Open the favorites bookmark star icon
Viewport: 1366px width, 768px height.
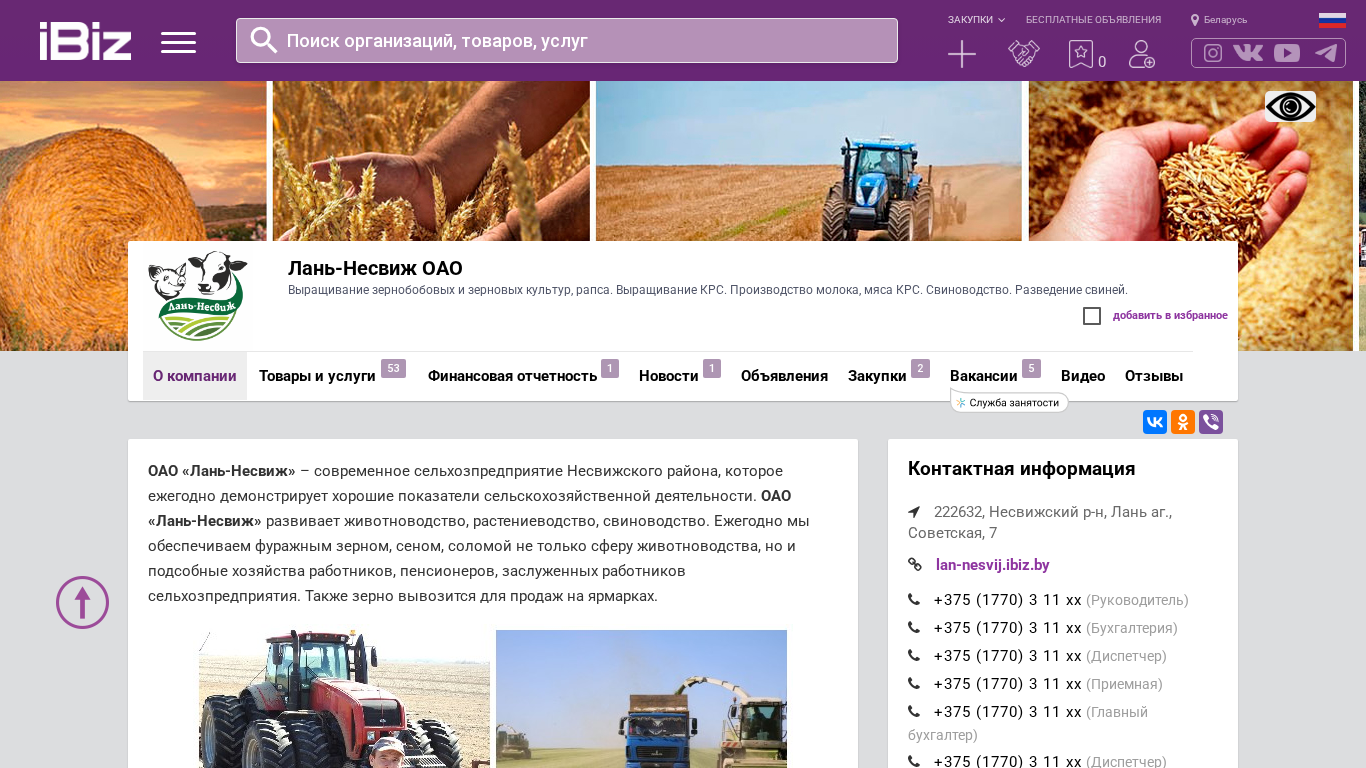[1081, 54]
